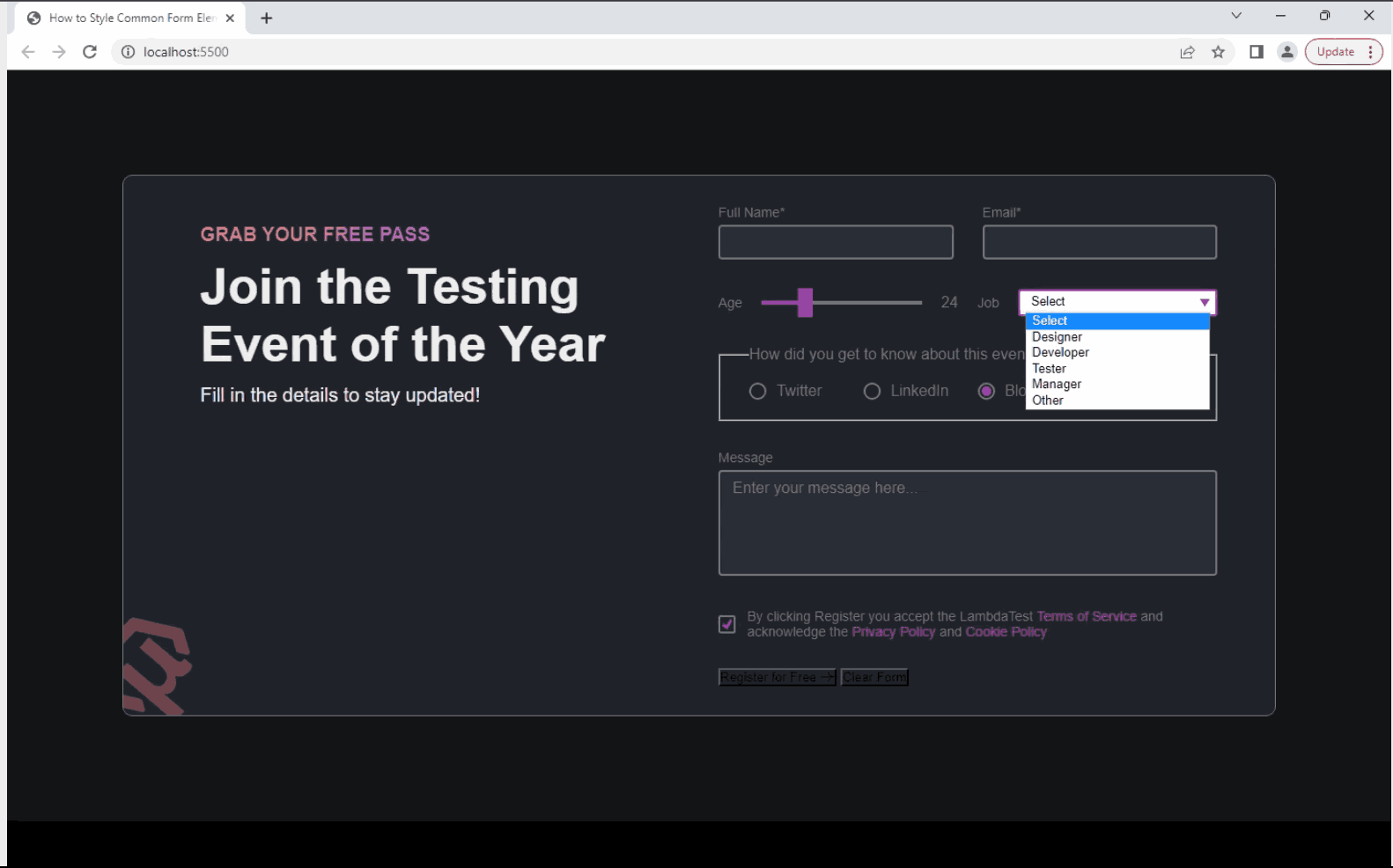This screenshot has width=1393, height=868.
Task: Choose Developer from the Job list
Action: 1117,353
